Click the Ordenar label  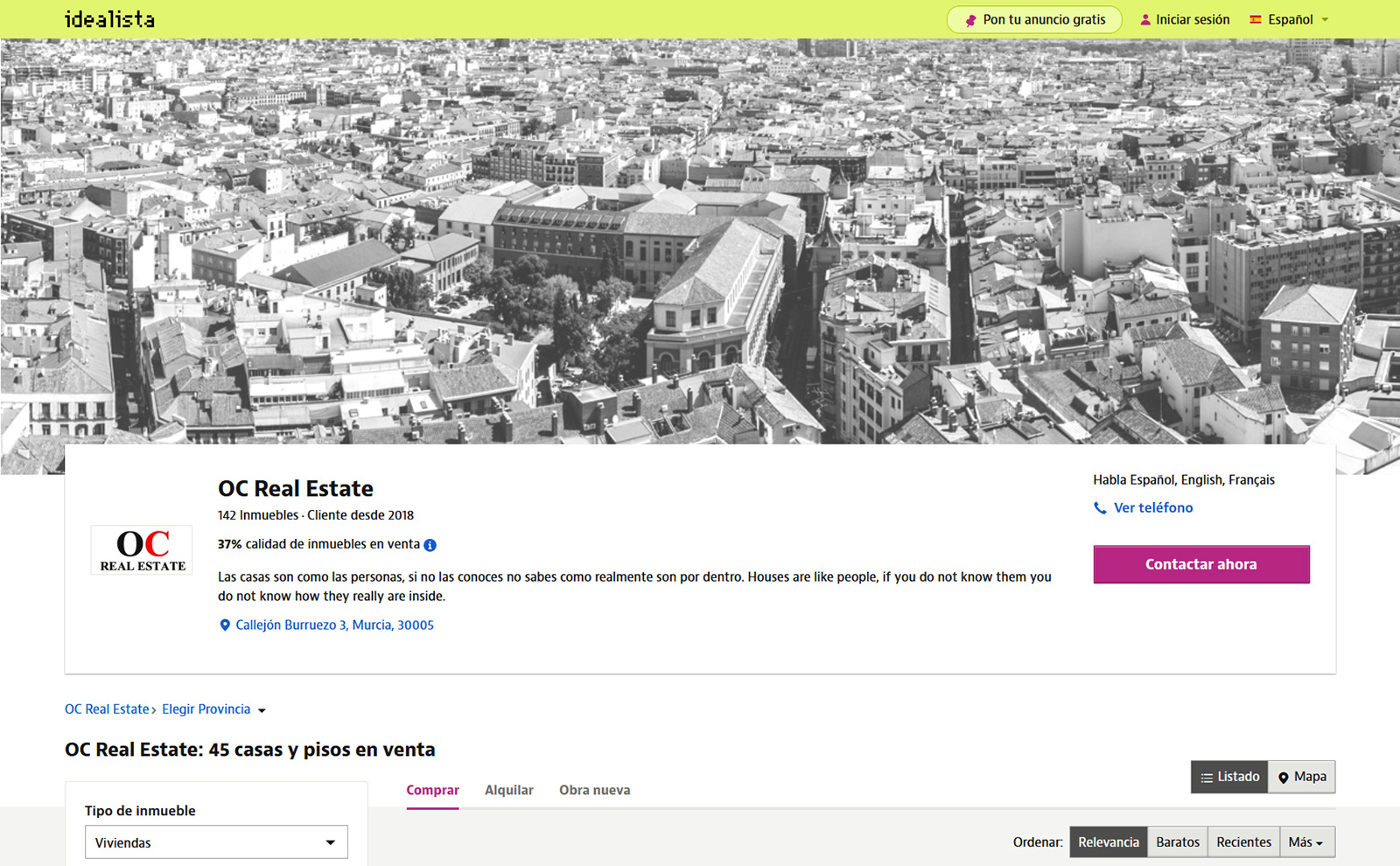pyautogui.click(x=1038, y=842)
